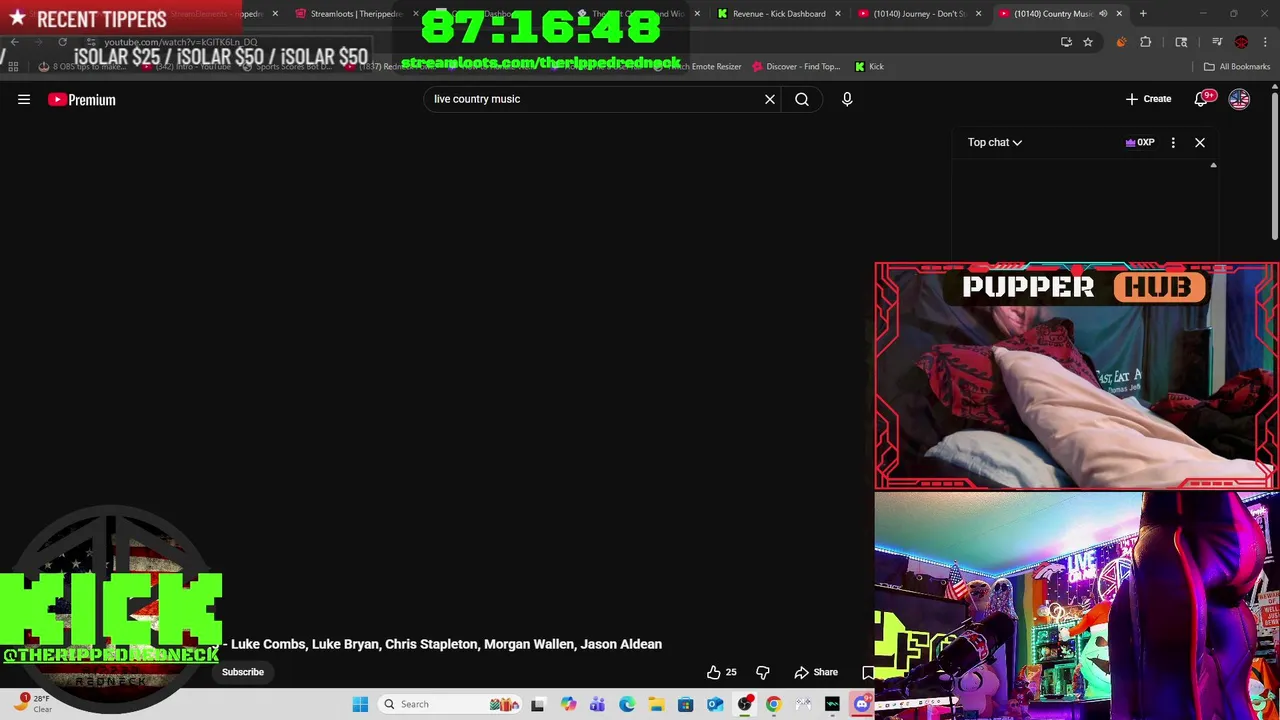Image resolution: width=1280 pixels, height=720 pixels.
Task: Open Microsoft Edge from taskbar
Action: [x=626, y=704]
